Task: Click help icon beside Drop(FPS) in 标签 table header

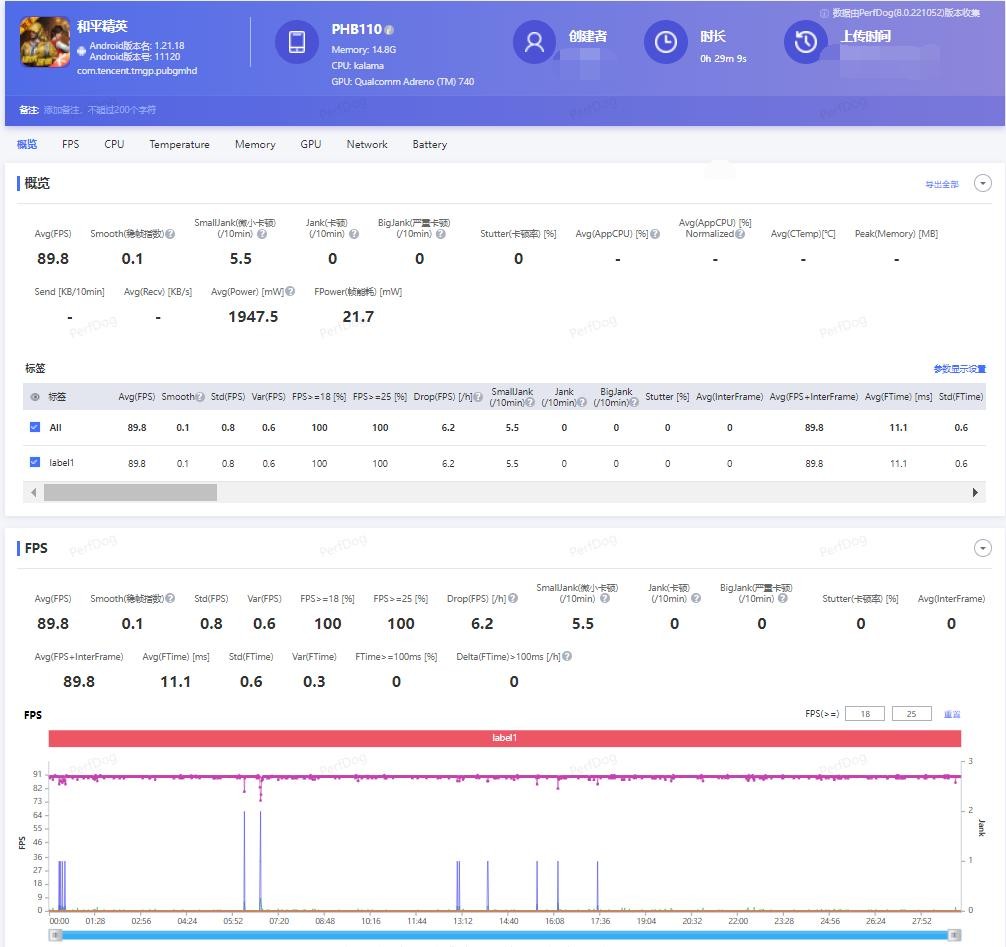Action: 478,397
